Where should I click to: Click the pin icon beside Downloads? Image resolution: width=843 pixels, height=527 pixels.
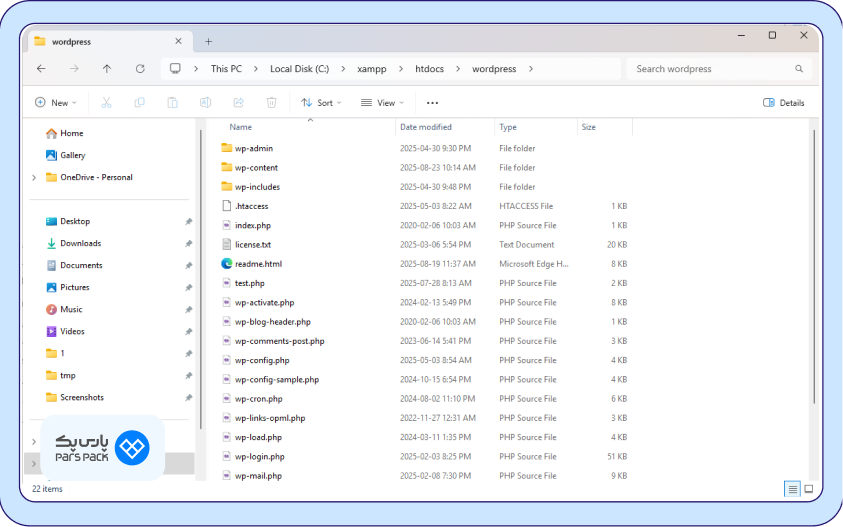click(188, 244)
